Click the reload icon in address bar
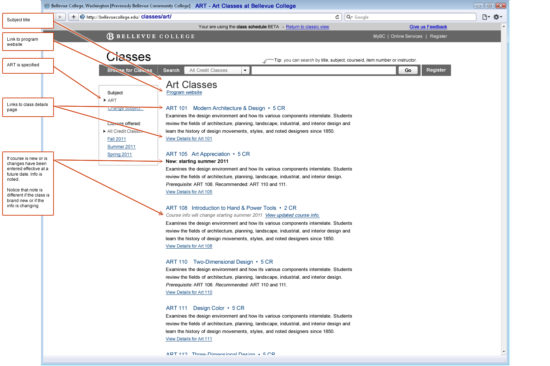Screen dimensions: 550x366 (337, 17)
